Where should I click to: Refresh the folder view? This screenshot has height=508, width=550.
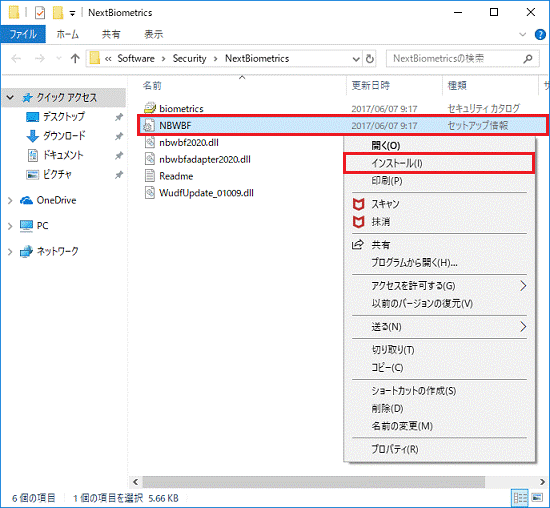[370, 59]
